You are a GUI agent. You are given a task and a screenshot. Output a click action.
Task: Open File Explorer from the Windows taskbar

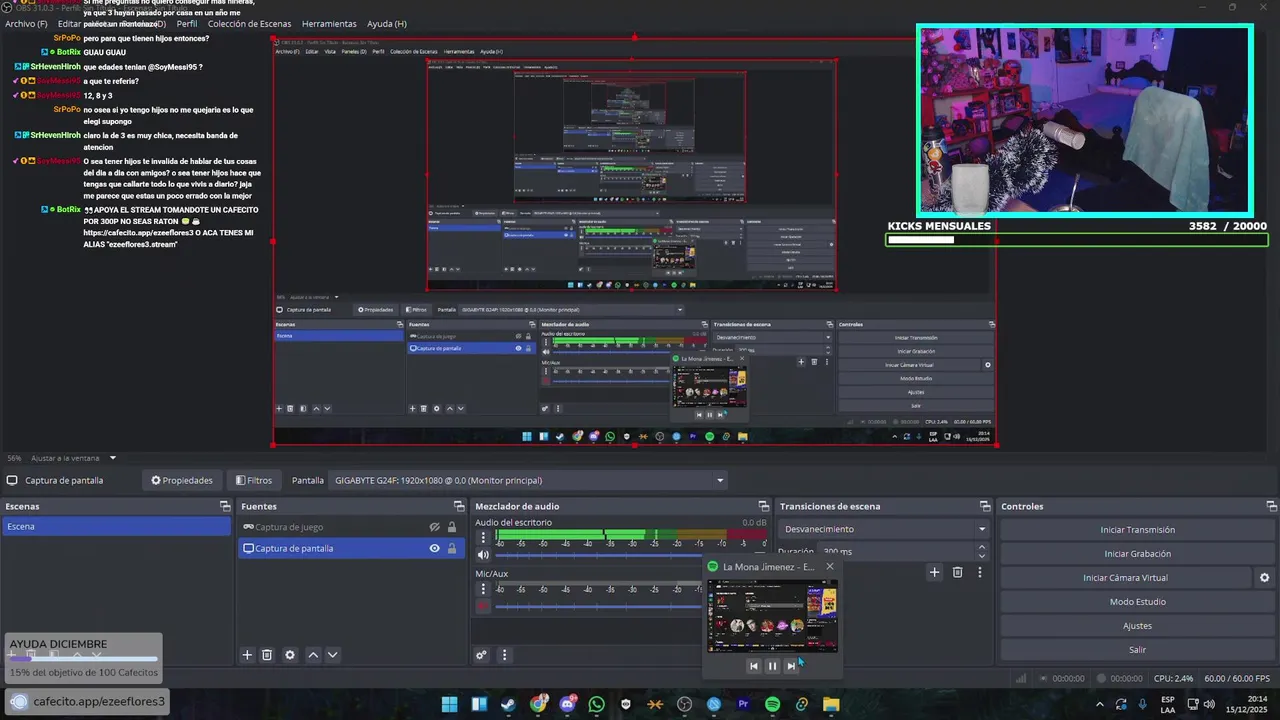coord(831,704)
